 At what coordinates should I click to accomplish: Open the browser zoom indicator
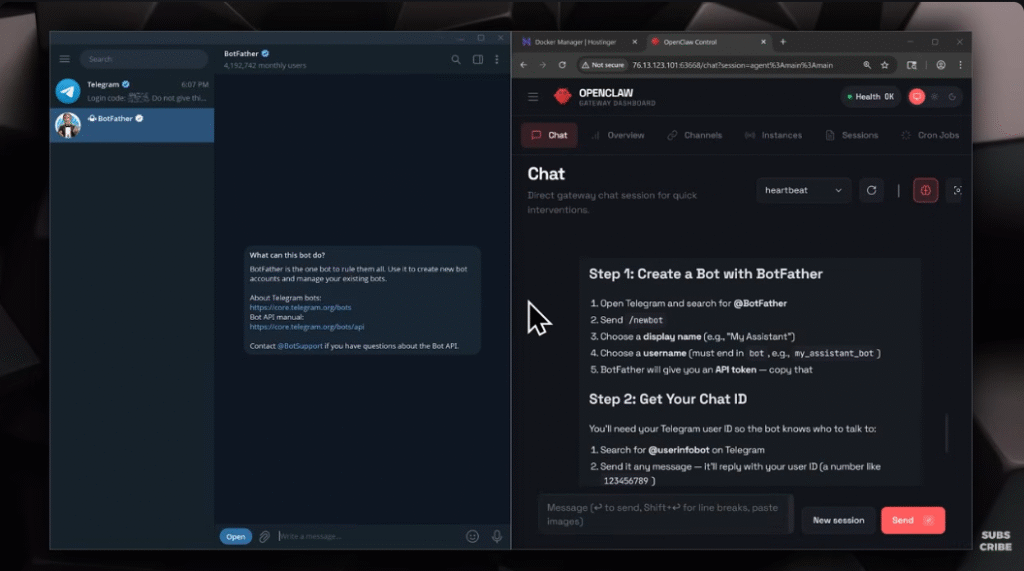(x=867, y=65)
